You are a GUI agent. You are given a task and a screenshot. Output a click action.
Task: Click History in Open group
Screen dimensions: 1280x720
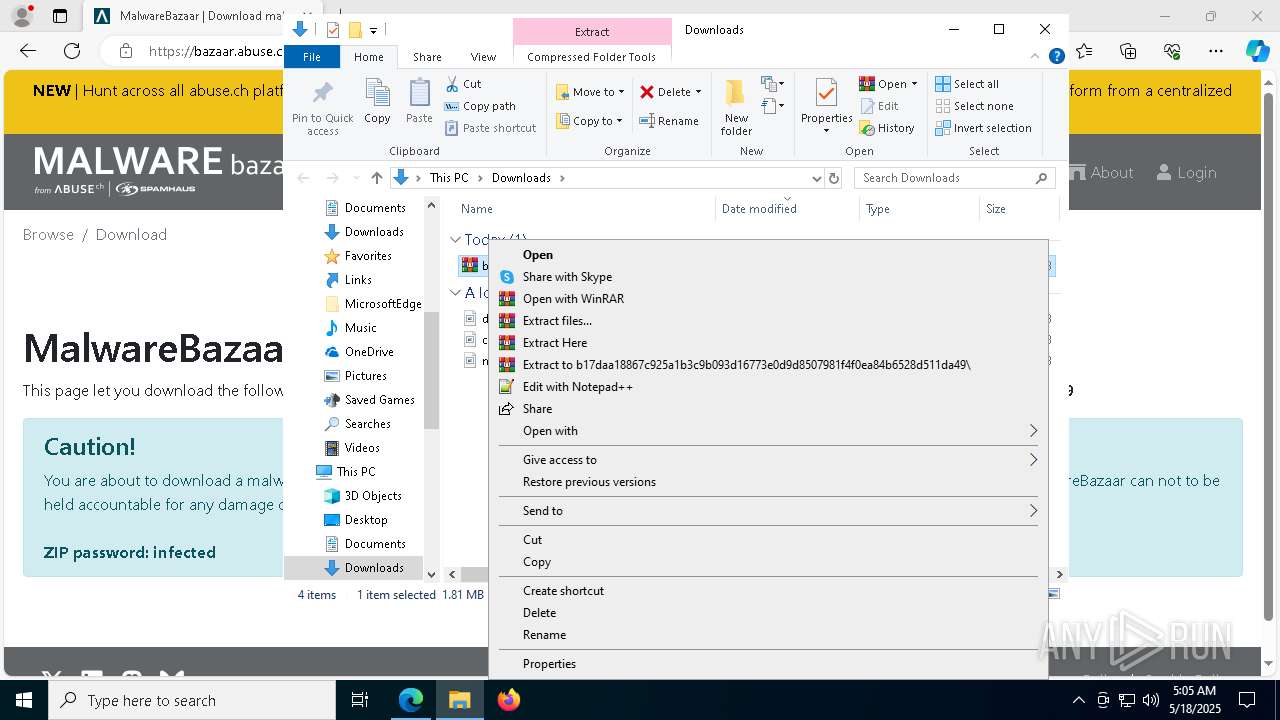tap(887, 128)
